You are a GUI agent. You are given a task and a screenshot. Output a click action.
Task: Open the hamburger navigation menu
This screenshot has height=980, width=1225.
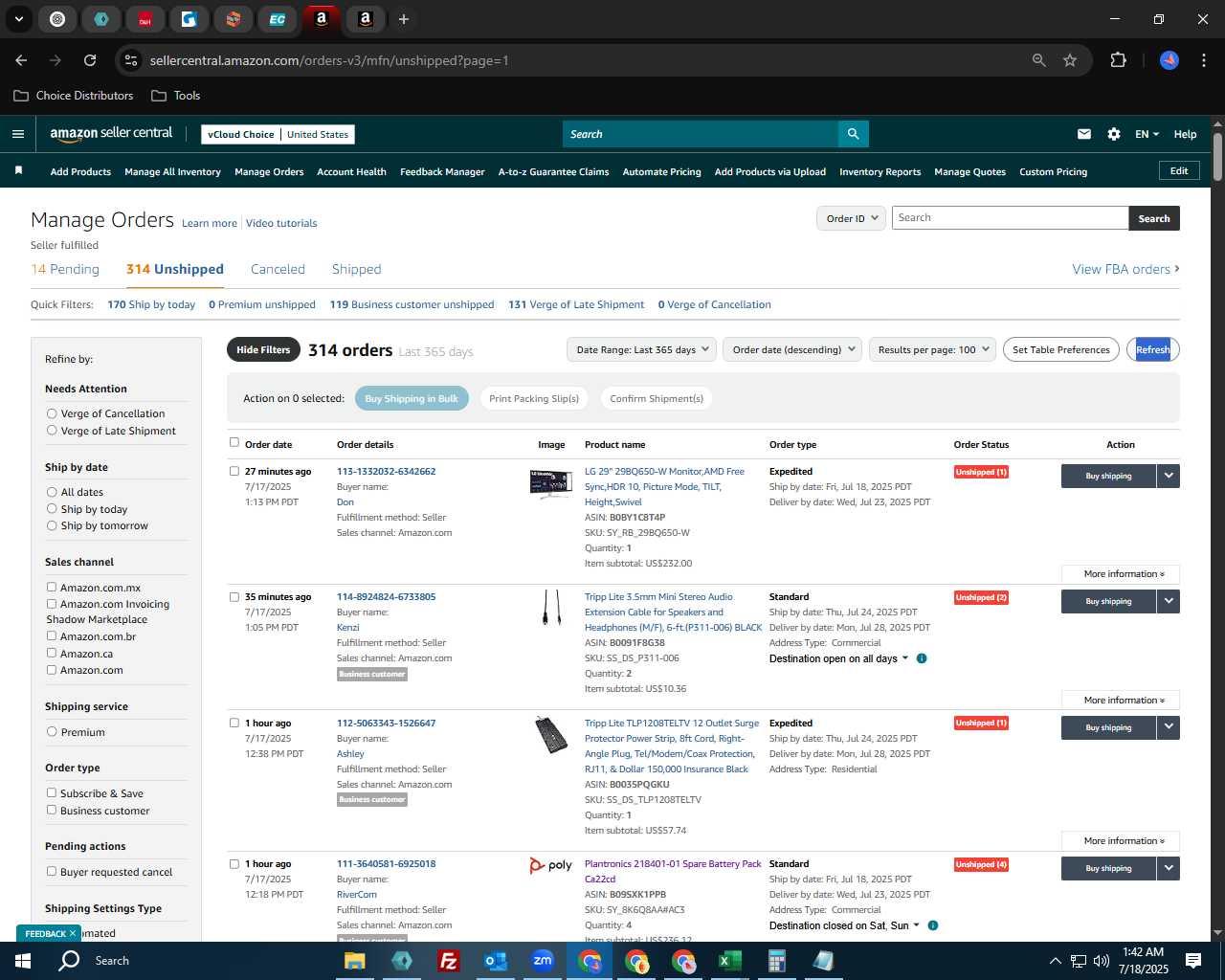pos(18,134)
